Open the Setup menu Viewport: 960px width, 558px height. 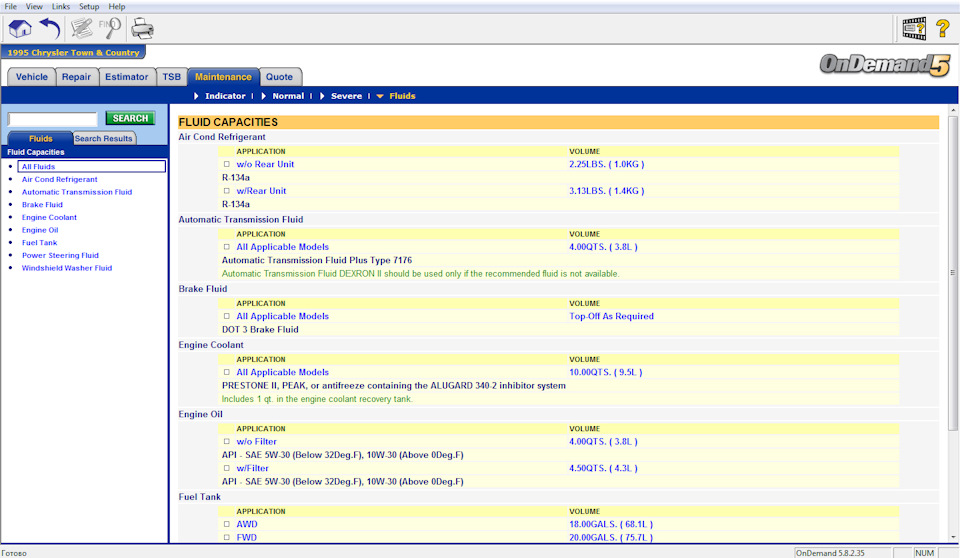pyautogui.click(x=89, y=6)
